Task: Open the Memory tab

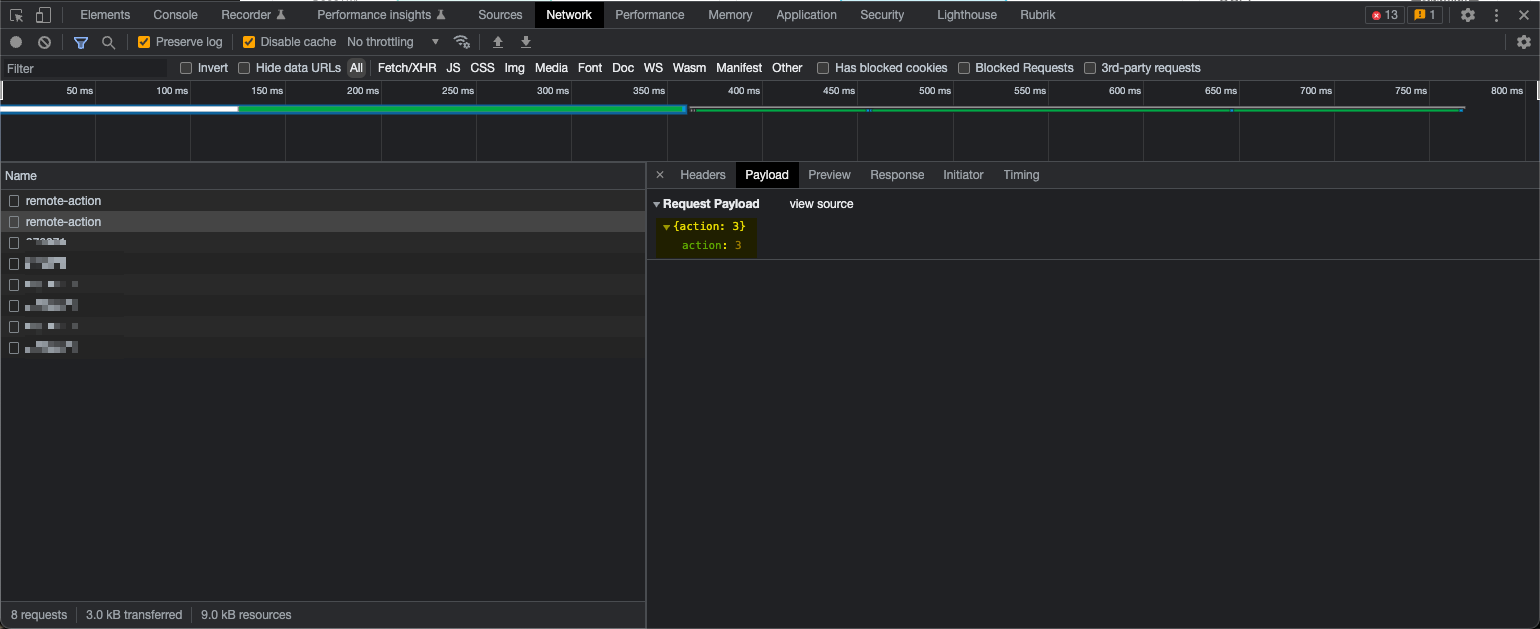Action: [730, 15]
